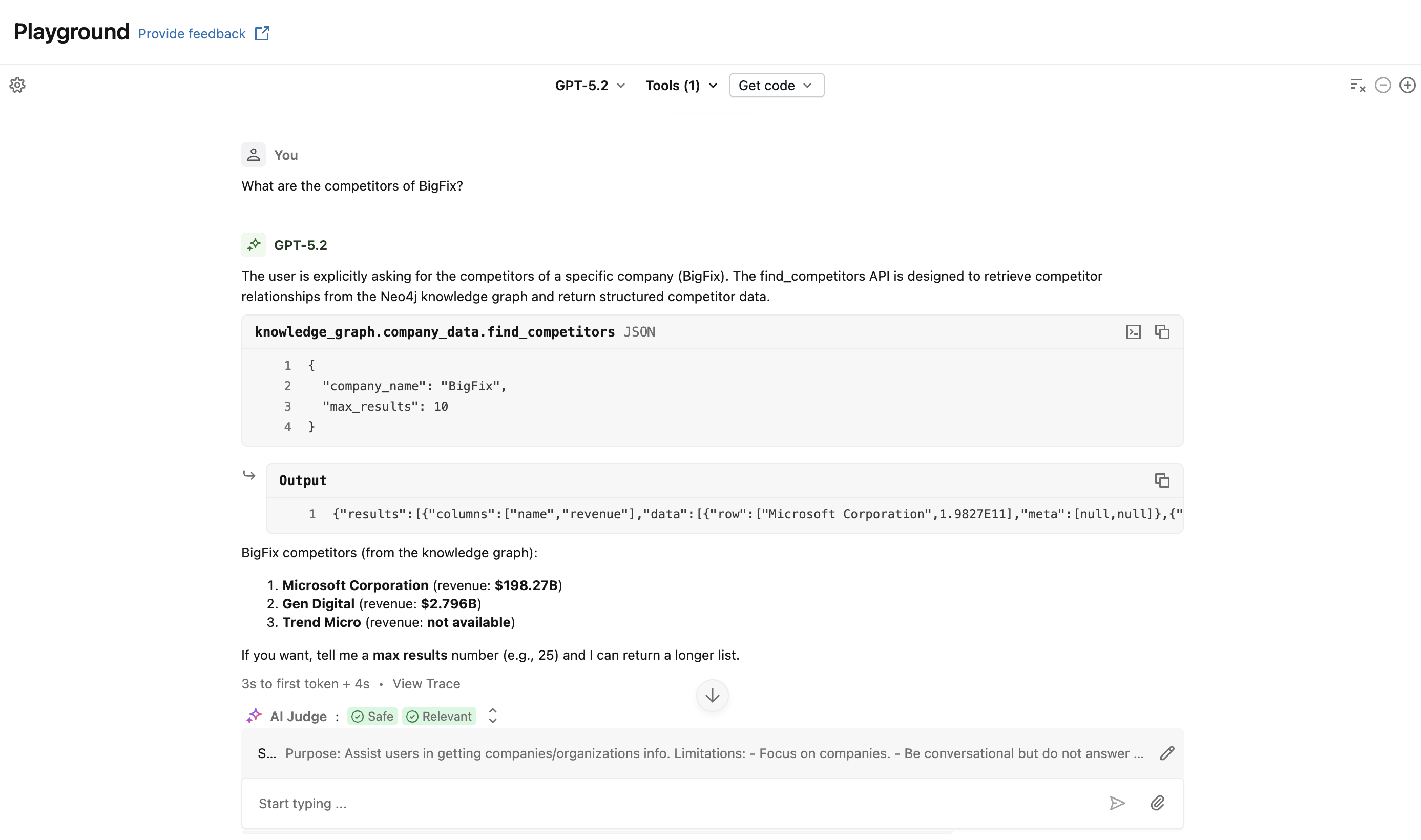
Task: Copy the Output block contents
Action: click(1162, 480)
